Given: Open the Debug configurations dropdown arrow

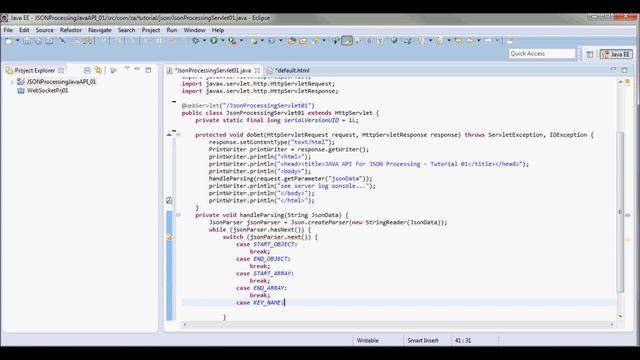Looking at the screenshot, I should (x=204, y=41).
